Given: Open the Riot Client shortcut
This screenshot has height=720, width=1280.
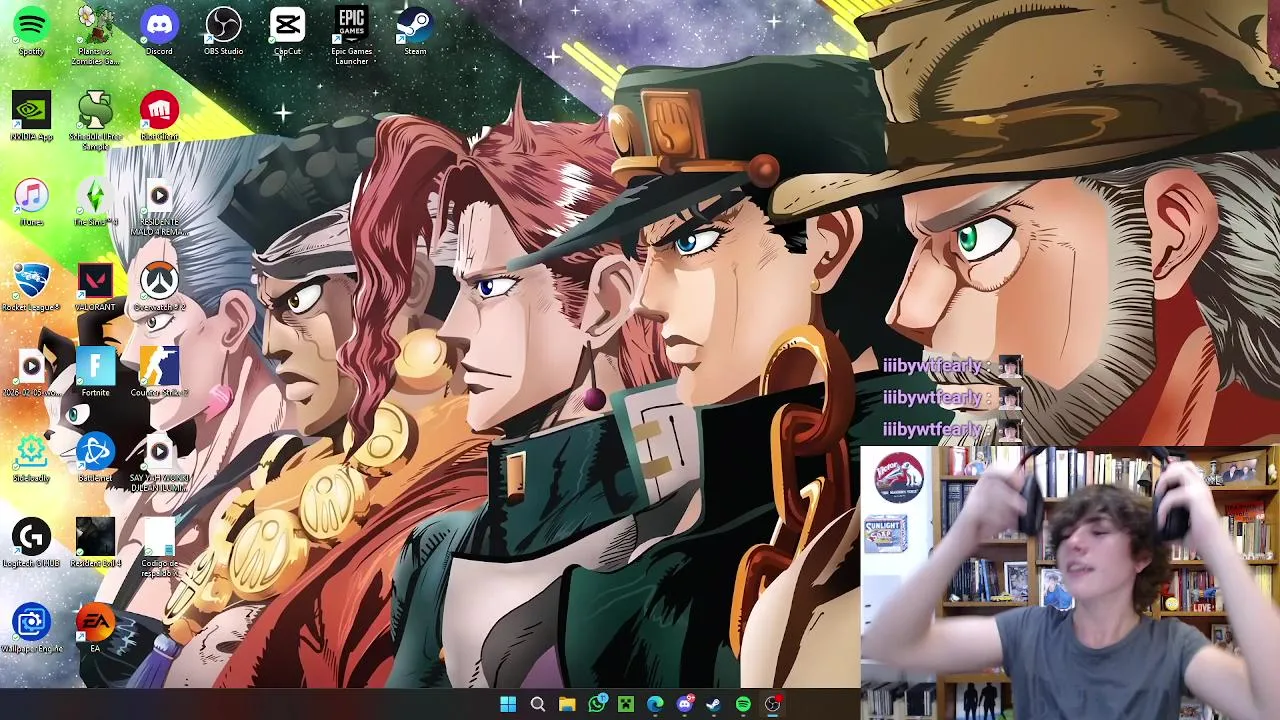Looking at the screenshot, I should point(159,116).
